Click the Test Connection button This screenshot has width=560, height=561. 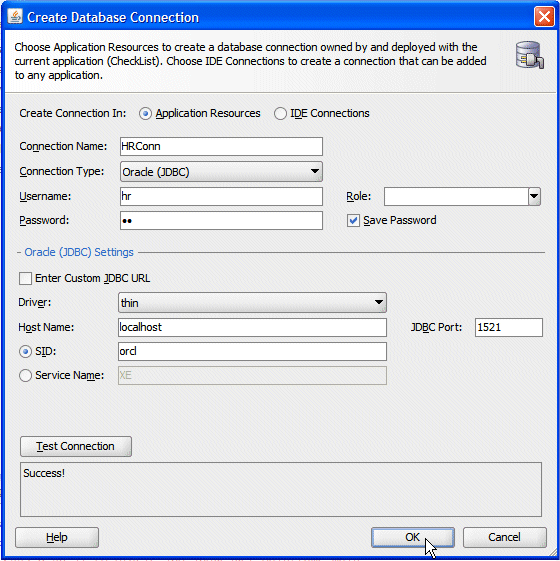[76, 446]
